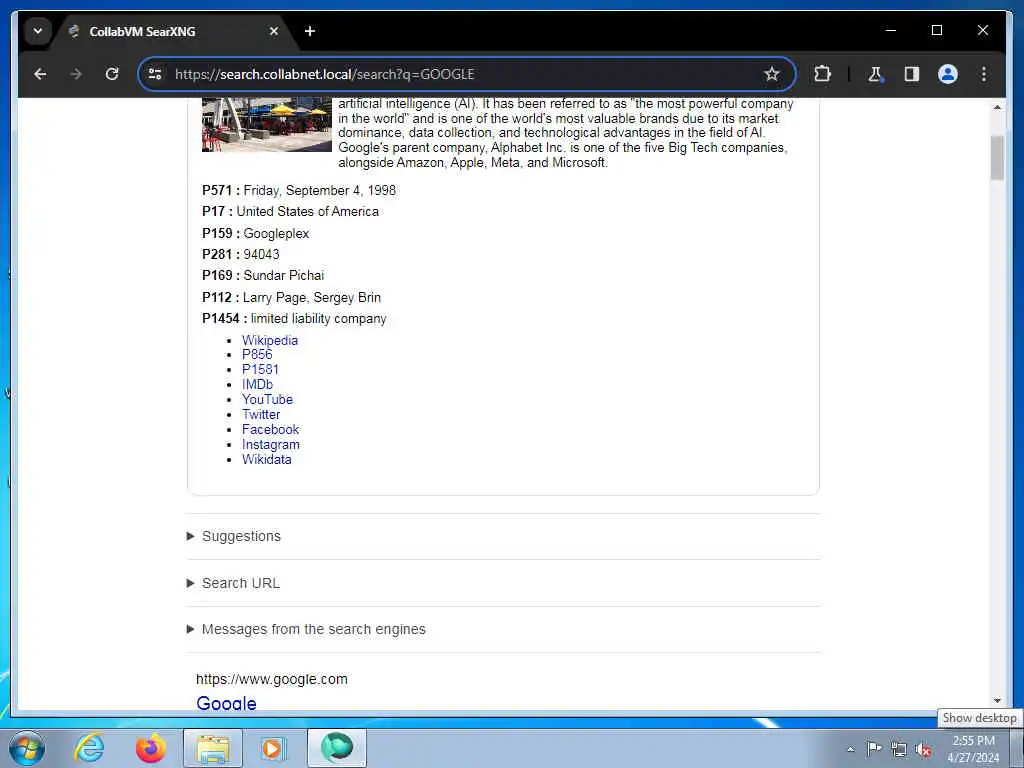Open the P856 link
The image size is (1024, 768).
(257, 355)
